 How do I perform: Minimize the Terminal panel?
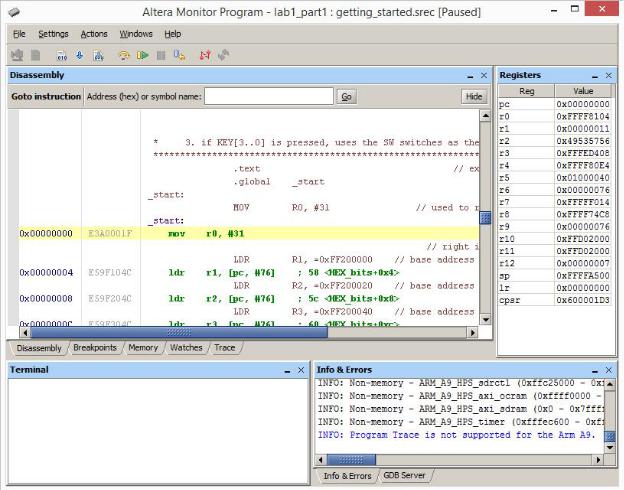(x=287, y=371)
